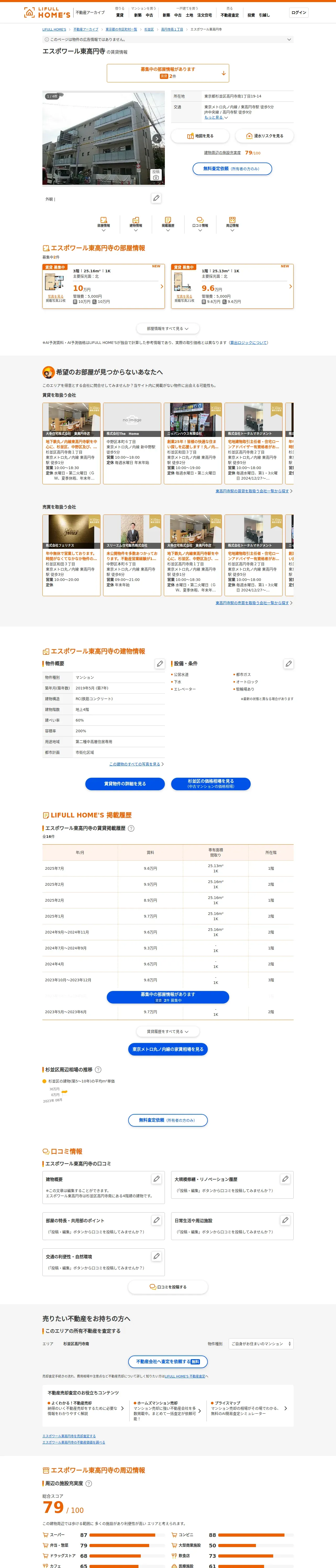Click edit pencil beside 外観 caption
Image resolution: width=336 pixels, height=1568 pixels.
pyautogui.click(x=157, y=198)
